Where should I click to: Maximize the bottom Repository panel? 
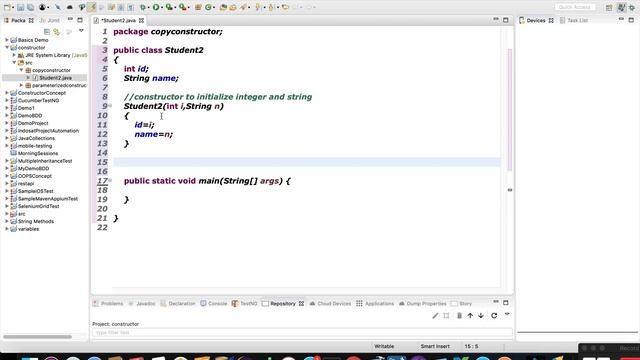pyautogui.click(x=506, y=303)
